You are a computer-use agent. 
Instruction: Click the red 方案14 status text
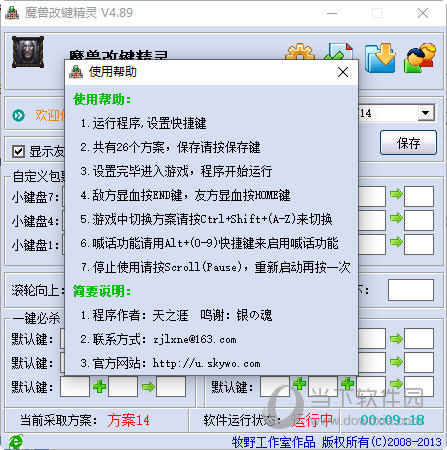pos(128,420)
